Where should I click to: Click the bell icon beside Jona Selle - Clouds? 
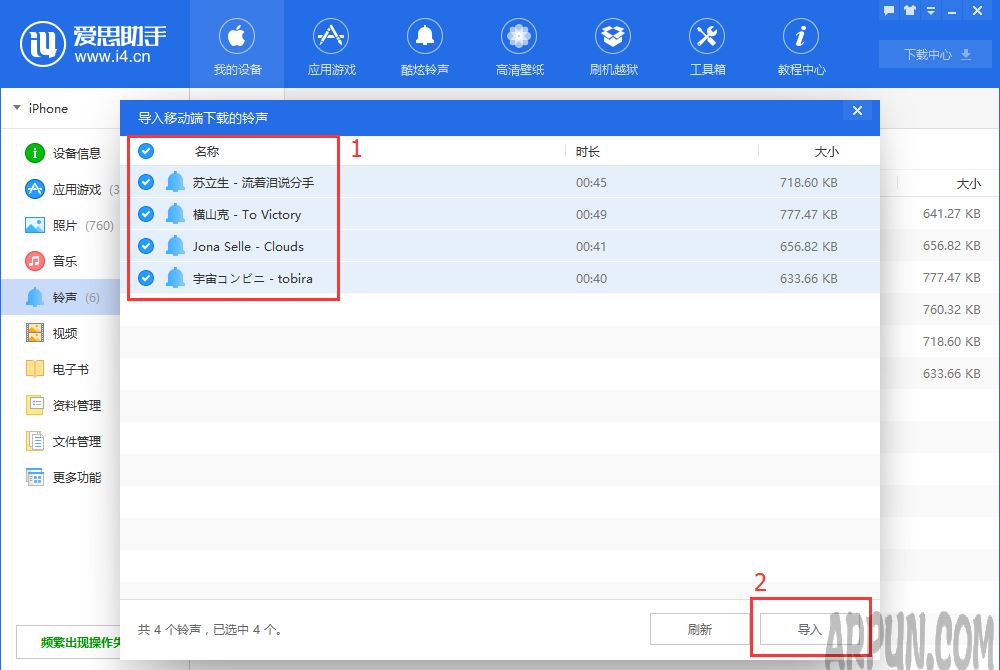coord(176,246)
